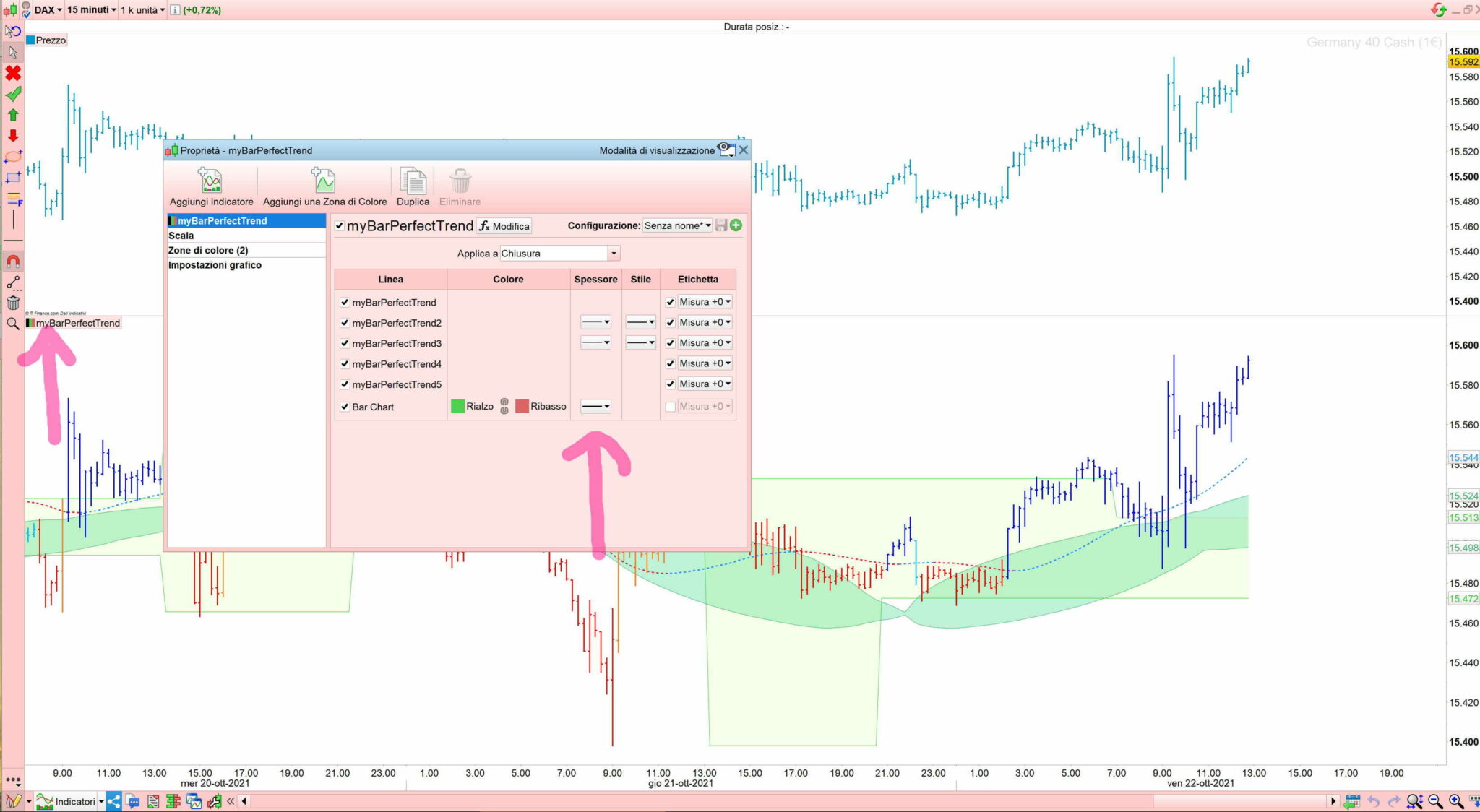Select the ellipse drawing tool
The height and width of the screenshot is (812, 1480).
click(x=13, y=156)
